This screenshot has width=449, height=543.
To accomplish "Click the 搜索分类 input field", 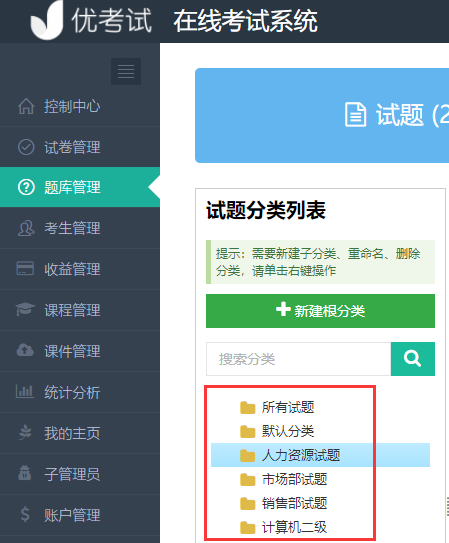I will pos(298,359).
